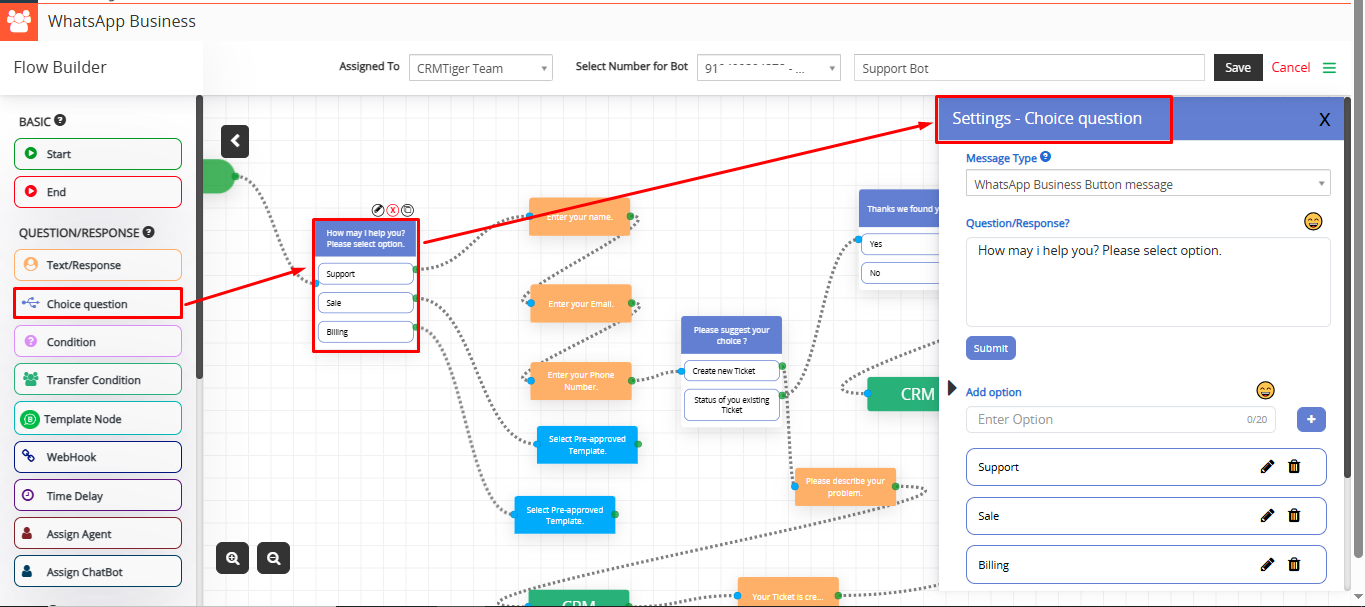
Task: Click the help icon next to Message Type
Action: tap(1046, 157)
